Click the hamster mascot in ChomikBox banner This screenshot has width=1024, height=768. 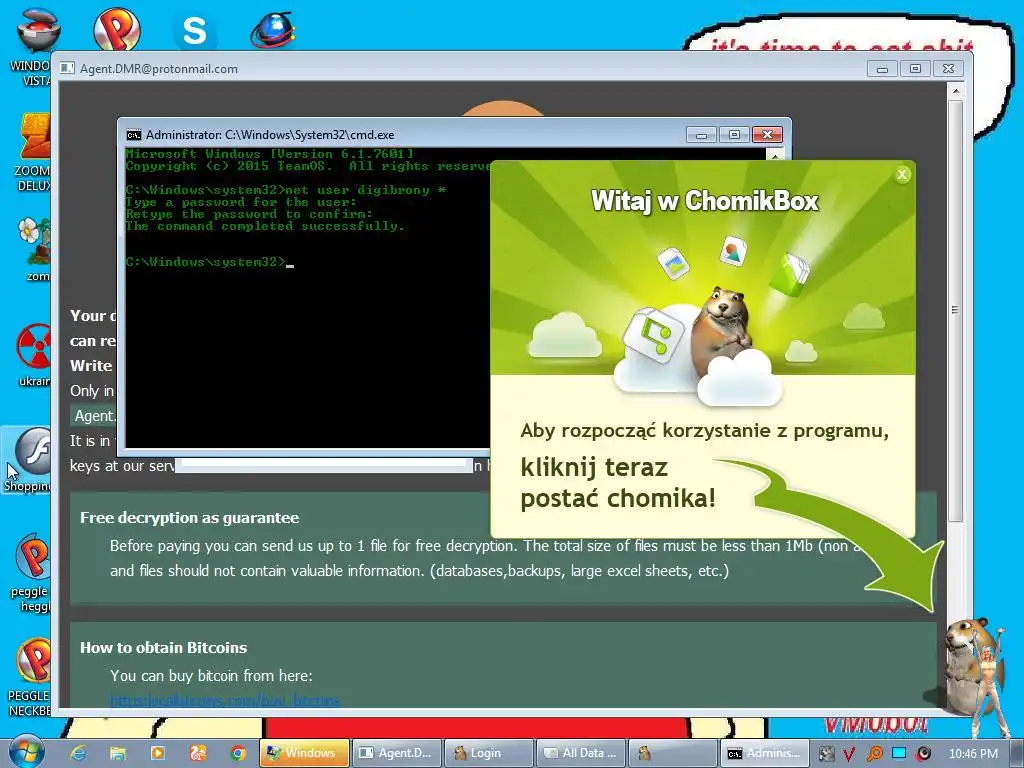724,330
